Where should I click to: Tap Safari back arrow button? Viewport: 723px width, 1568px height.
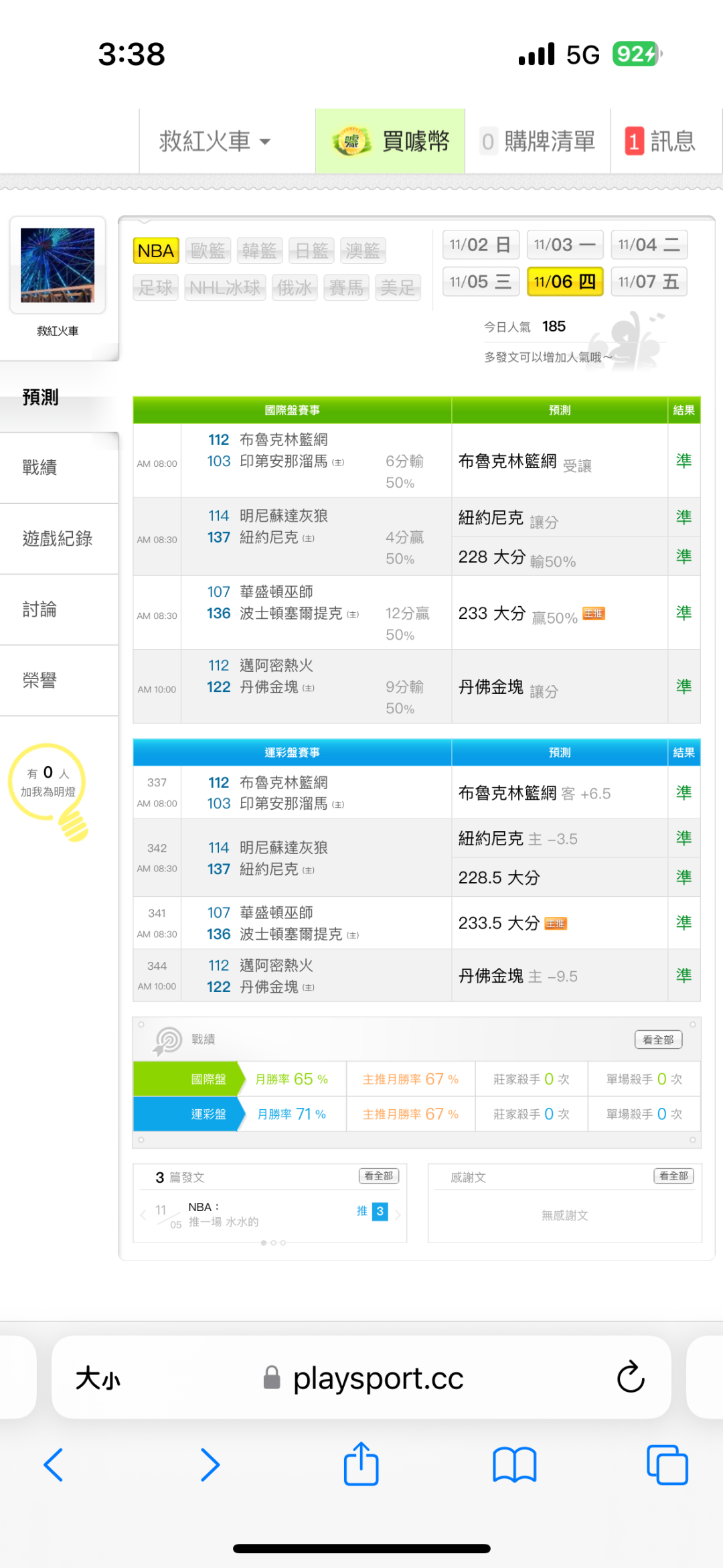coord(54,1464)
